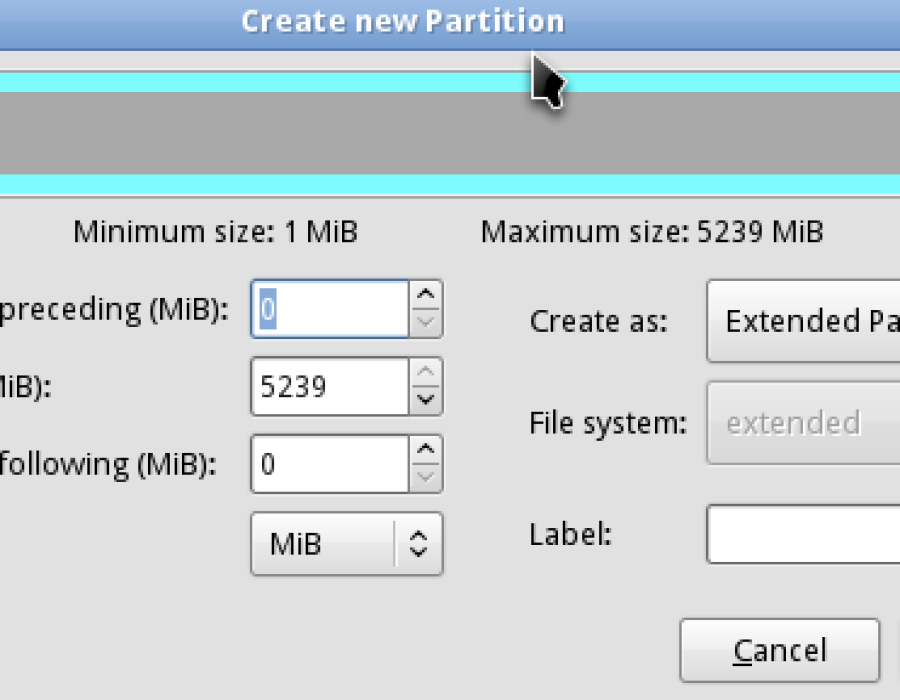
Task: Click the File system: label
Action: click(x=608, y=423)
